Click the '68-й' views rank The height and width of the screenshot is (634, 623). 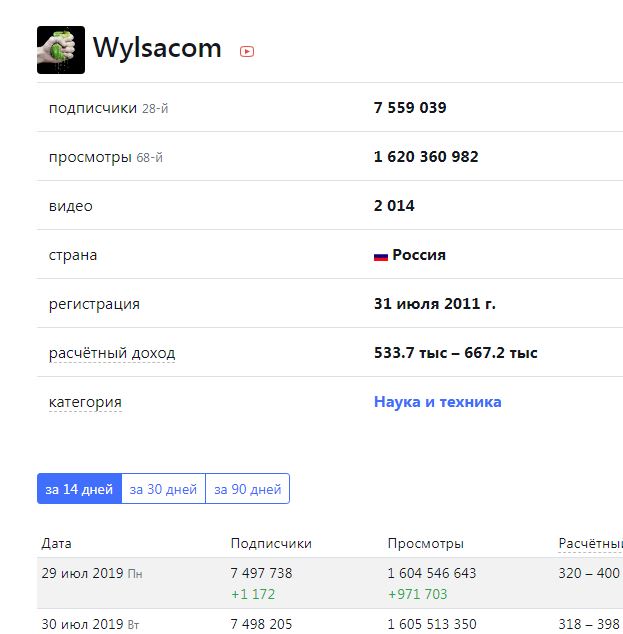coord(150,158)
